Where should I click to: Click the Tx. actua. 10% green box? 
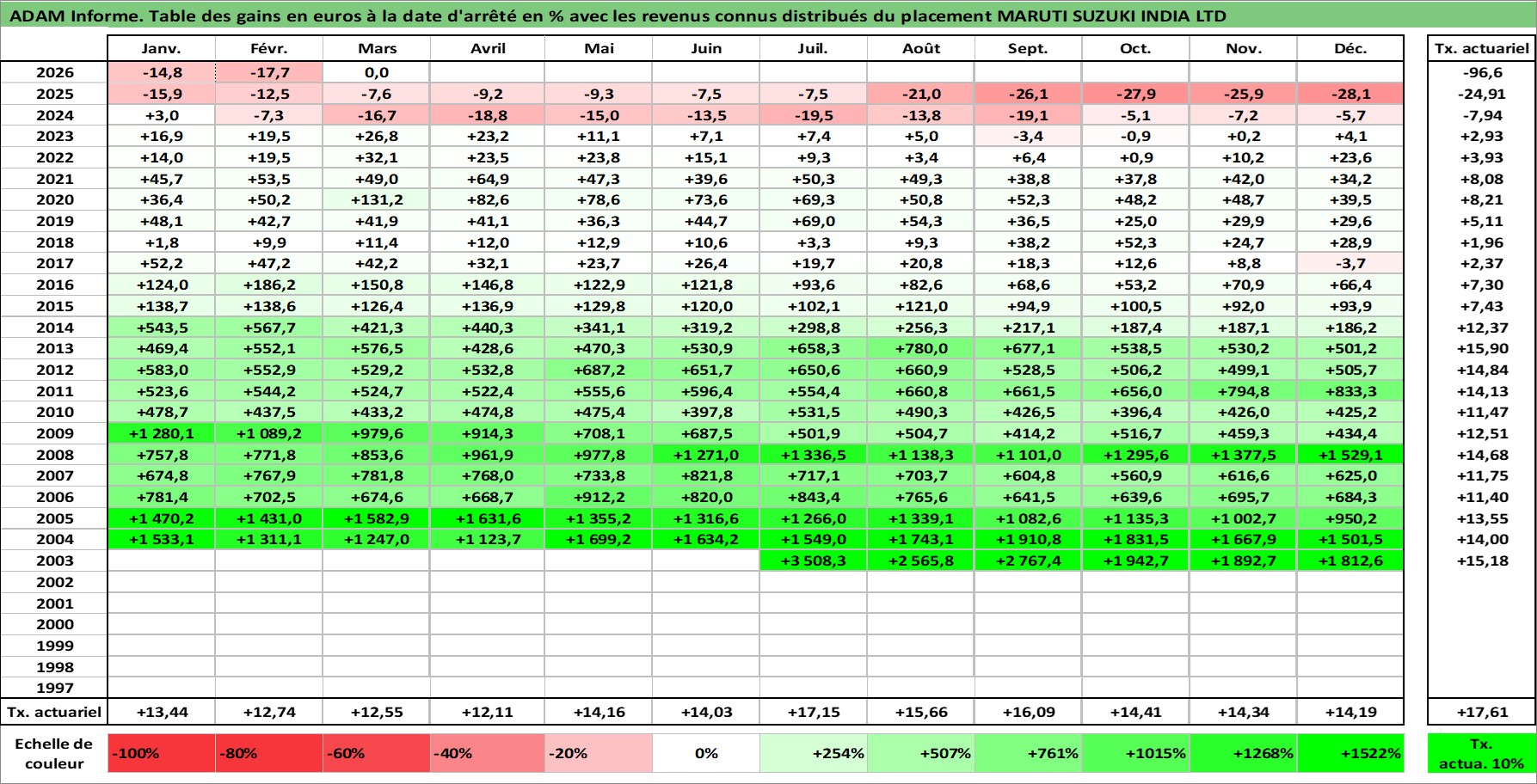tap(1482, 753)
